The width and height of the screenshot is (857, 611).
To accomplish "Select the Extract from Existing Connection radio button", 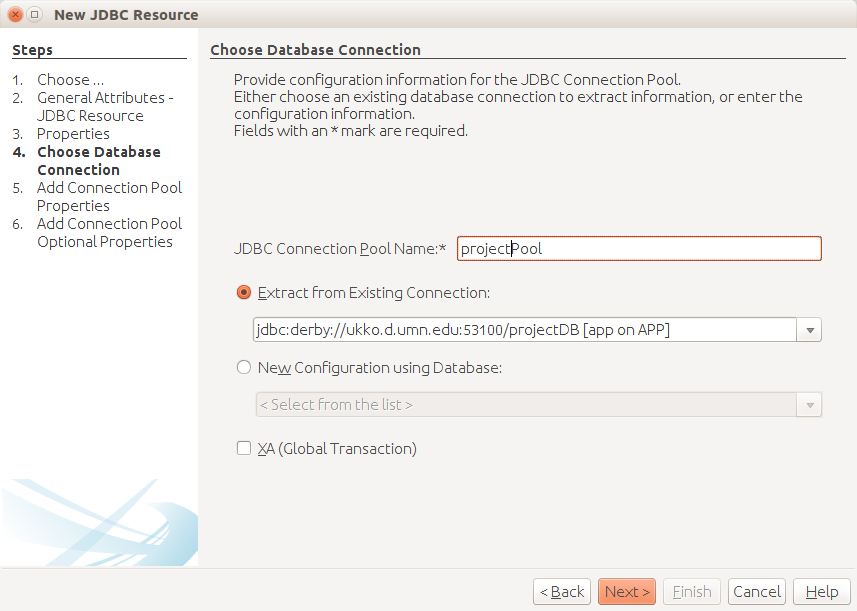I will click(243, 292).
